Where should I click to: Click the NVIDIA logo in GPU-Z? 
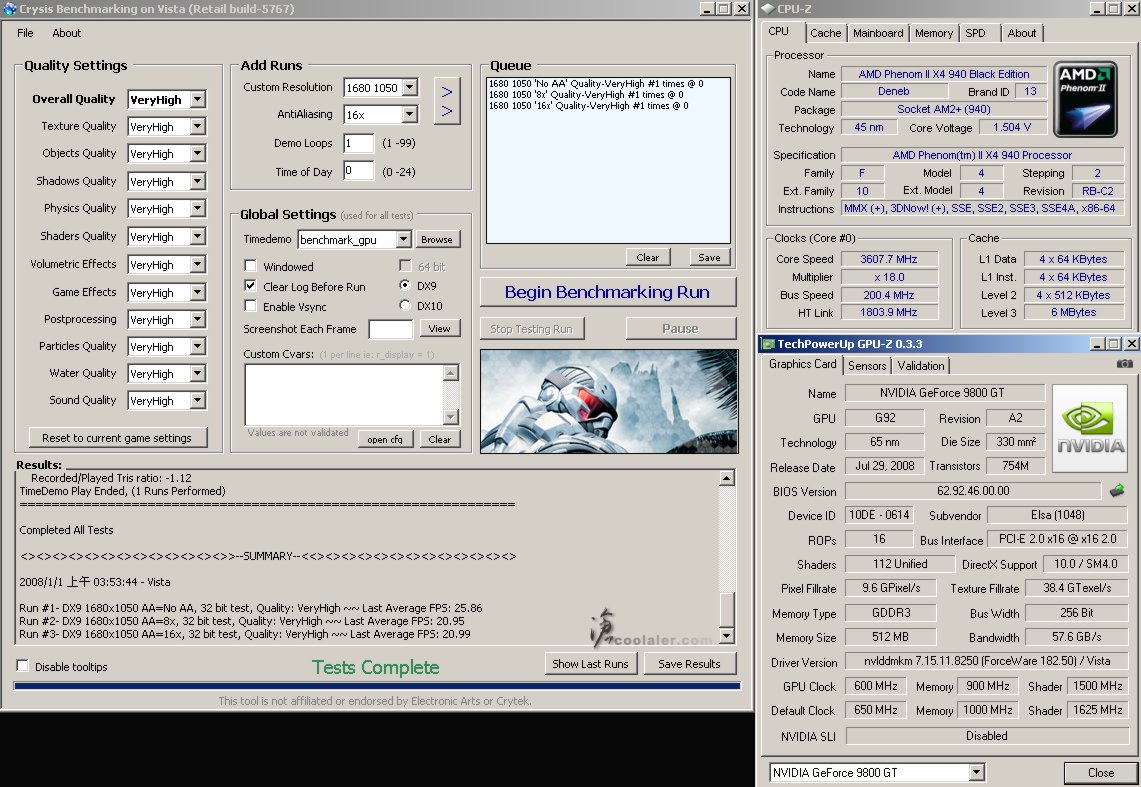pos(1090,430)
